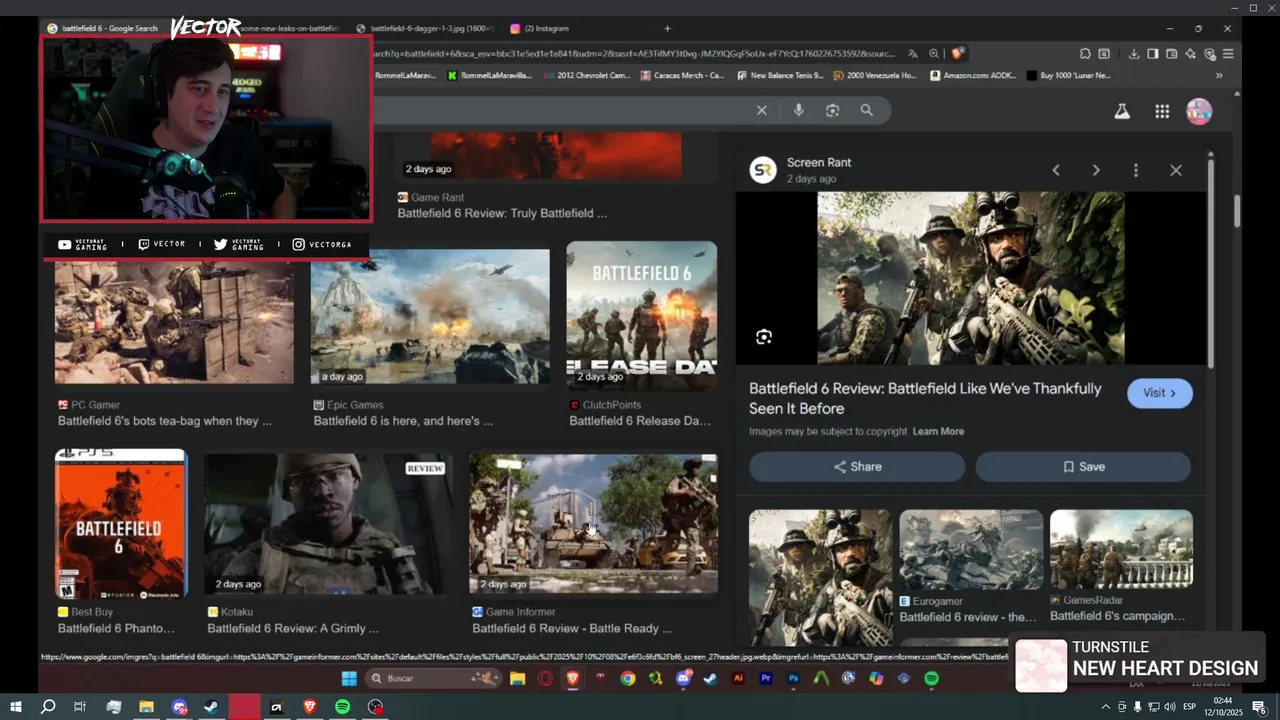The width and height of the screenshot is (1280, 720).
Task: Open Eurogamer related image thumbnail
Action: [x=971, y=550]
